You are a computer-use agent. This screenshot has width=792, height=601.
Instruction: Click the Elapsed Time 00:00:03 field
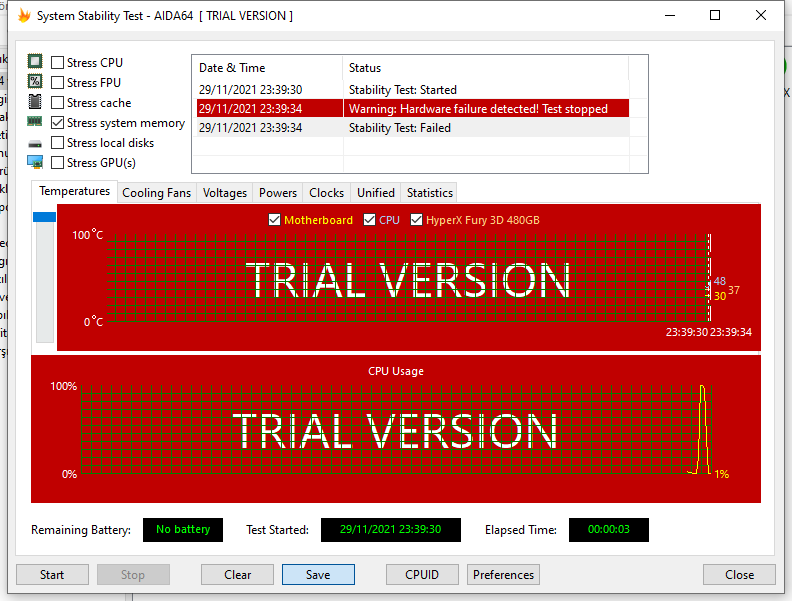point(609,530)
